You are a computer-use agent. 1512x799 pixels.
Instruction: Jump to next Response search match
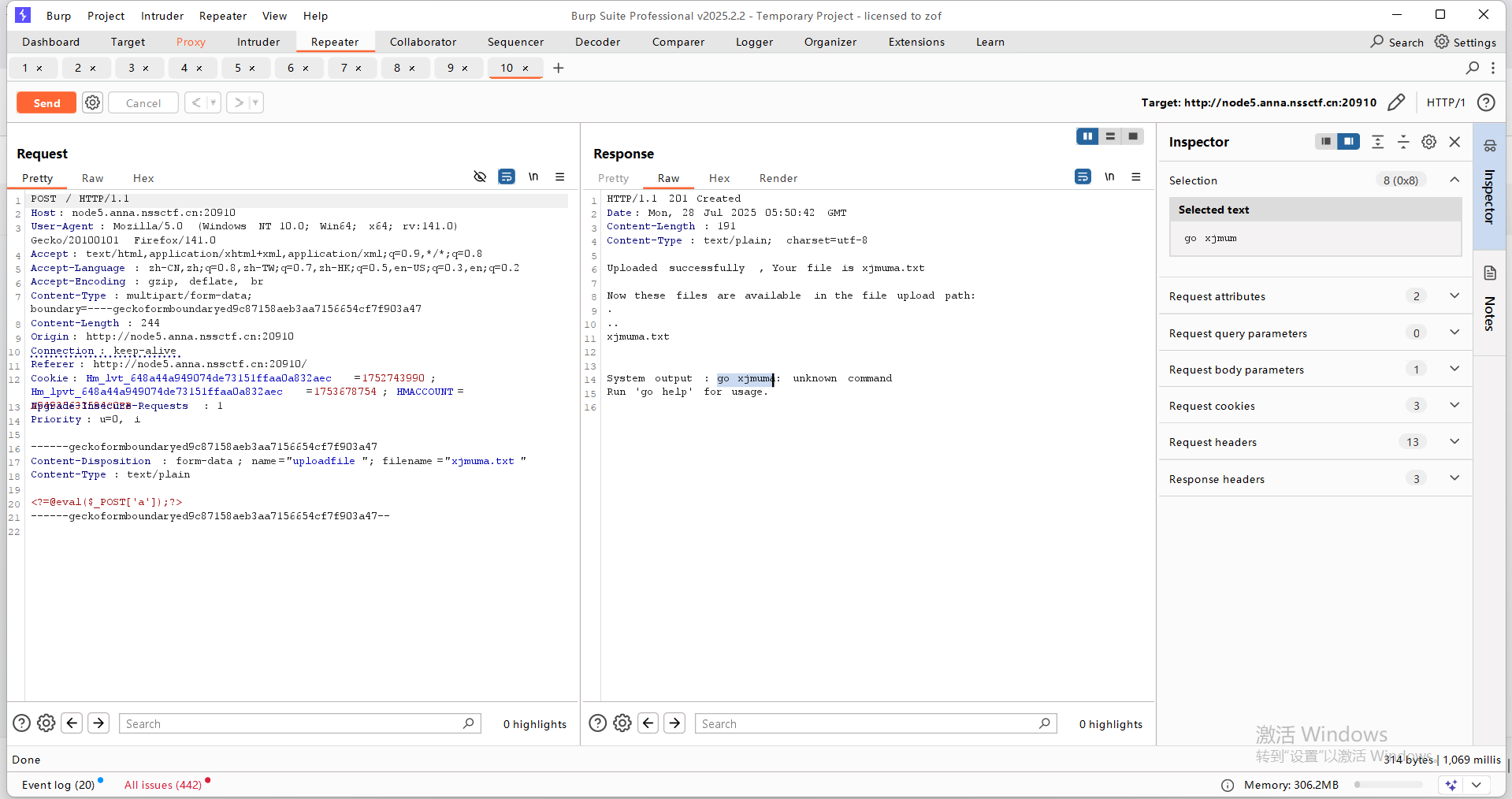pos(674,723)
